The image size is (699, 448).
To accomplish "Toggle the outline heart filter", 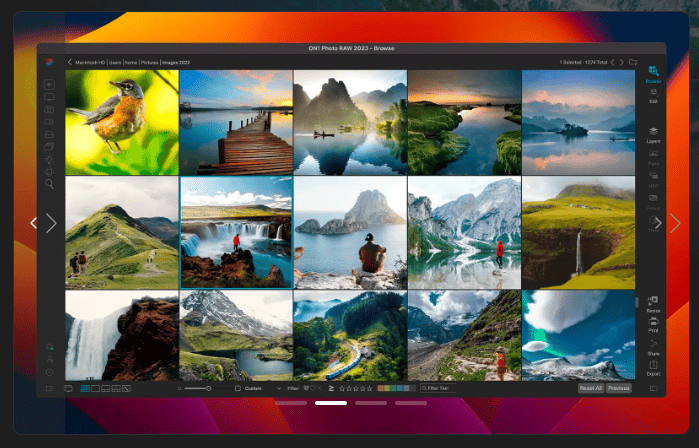I will (x=312, y=388).
